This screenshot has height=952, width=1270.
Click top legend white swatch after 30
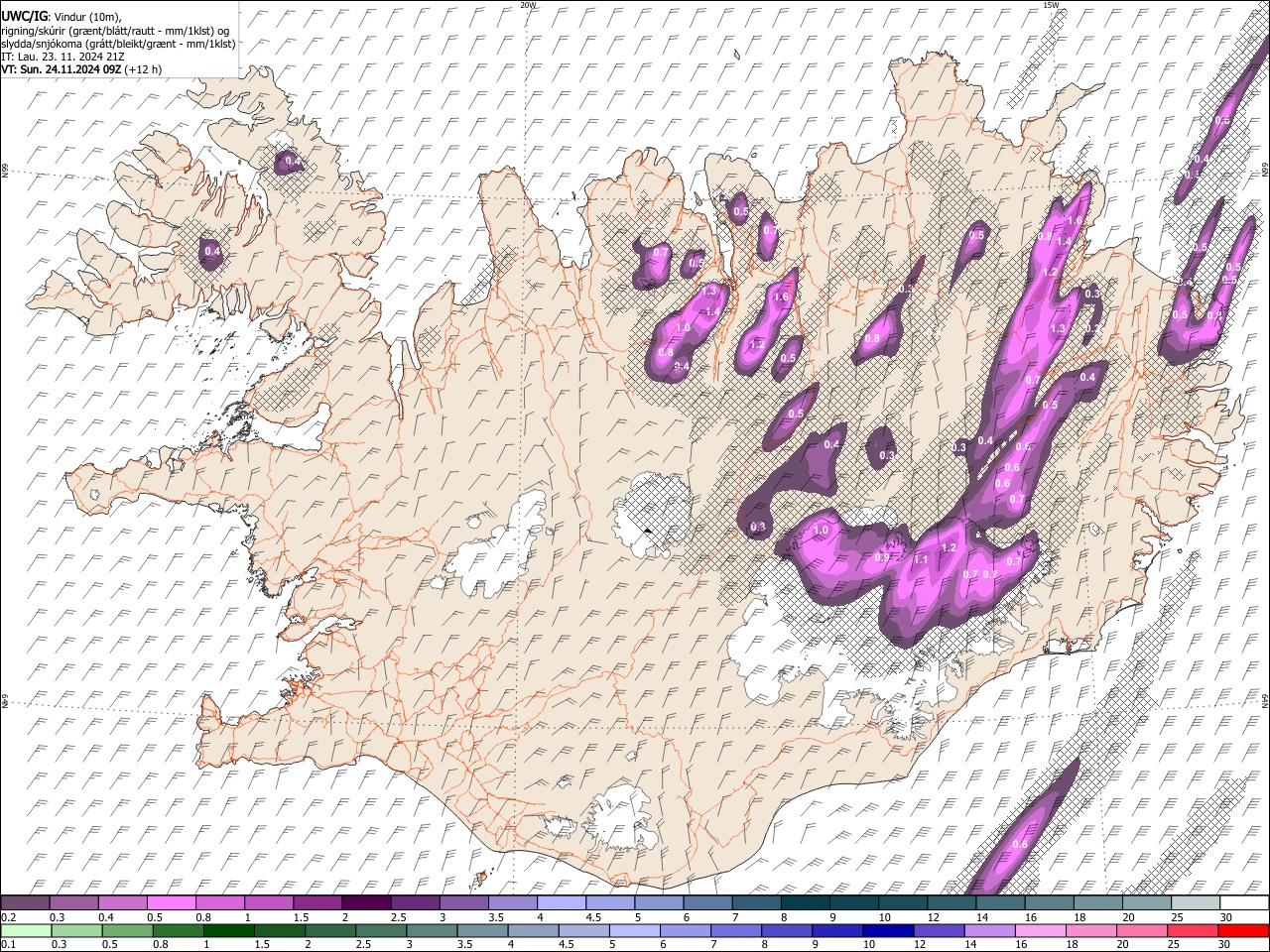[x=1244, y=902]
